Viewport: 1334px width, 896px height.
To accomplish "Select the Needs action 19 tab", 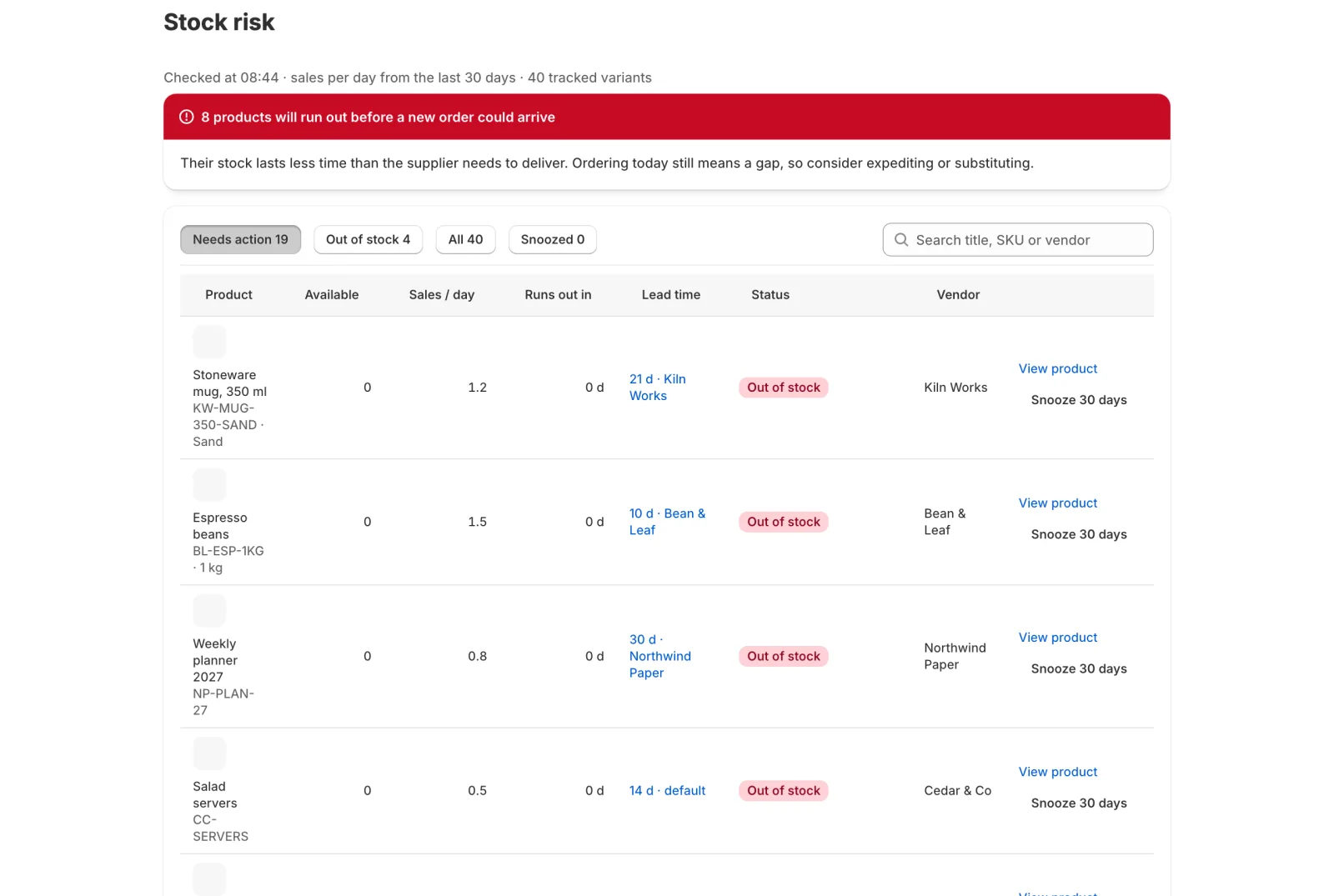I will coord(240,239).
